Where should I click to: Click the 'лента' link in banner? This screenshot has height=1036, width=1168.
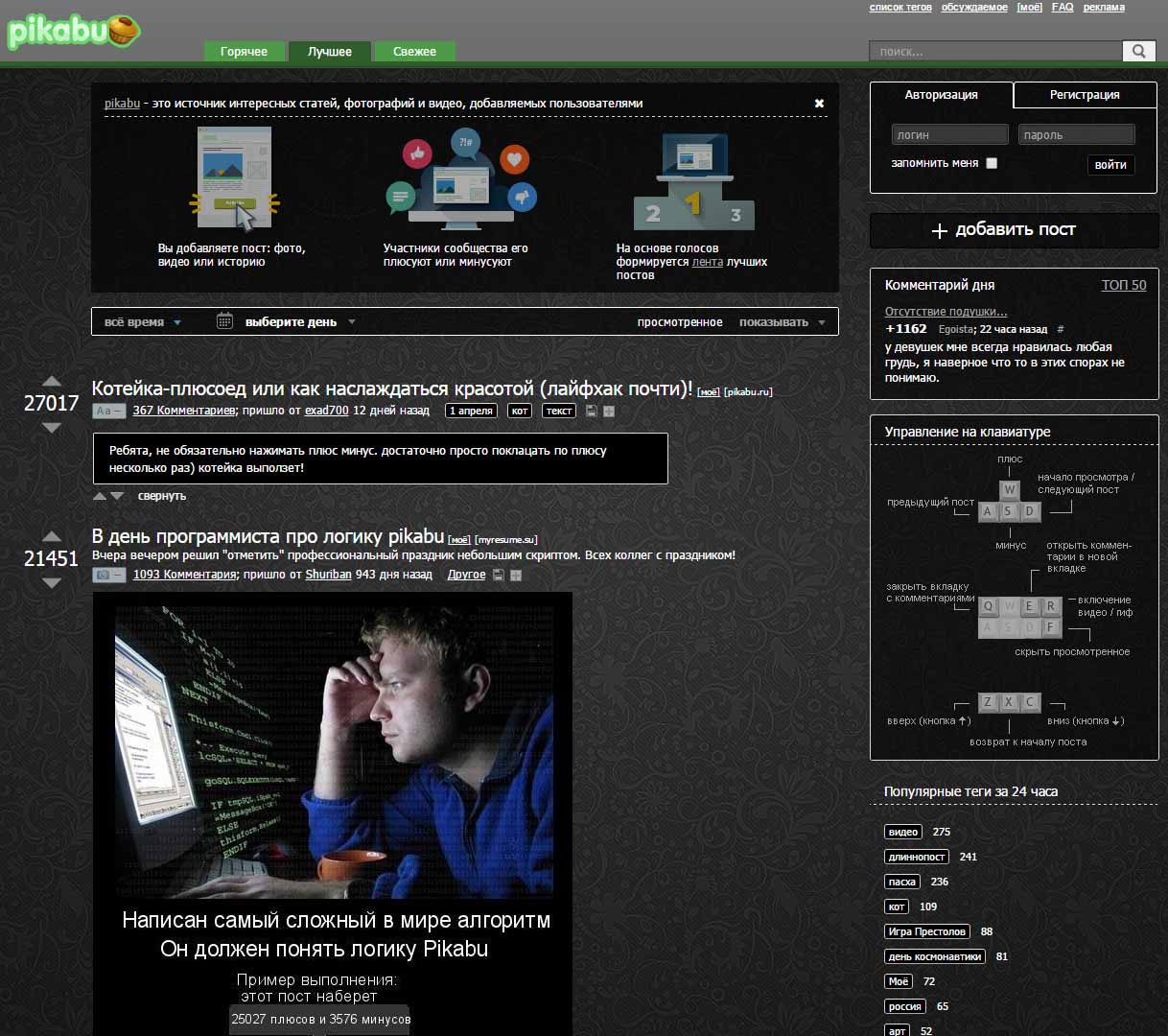(708, 262)
